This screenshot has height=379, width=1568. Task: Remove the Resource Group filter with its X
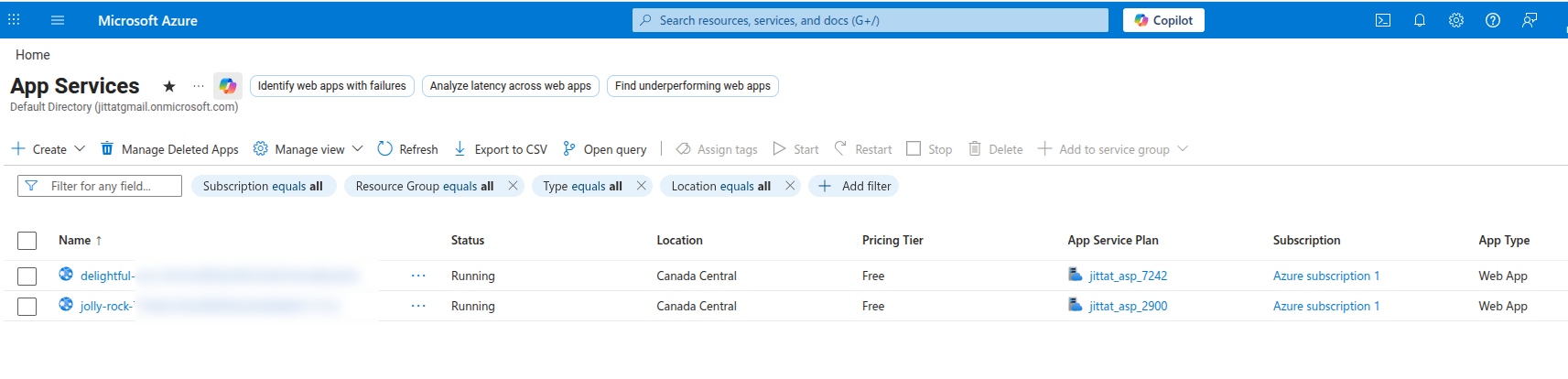click(x=514, y=186)
